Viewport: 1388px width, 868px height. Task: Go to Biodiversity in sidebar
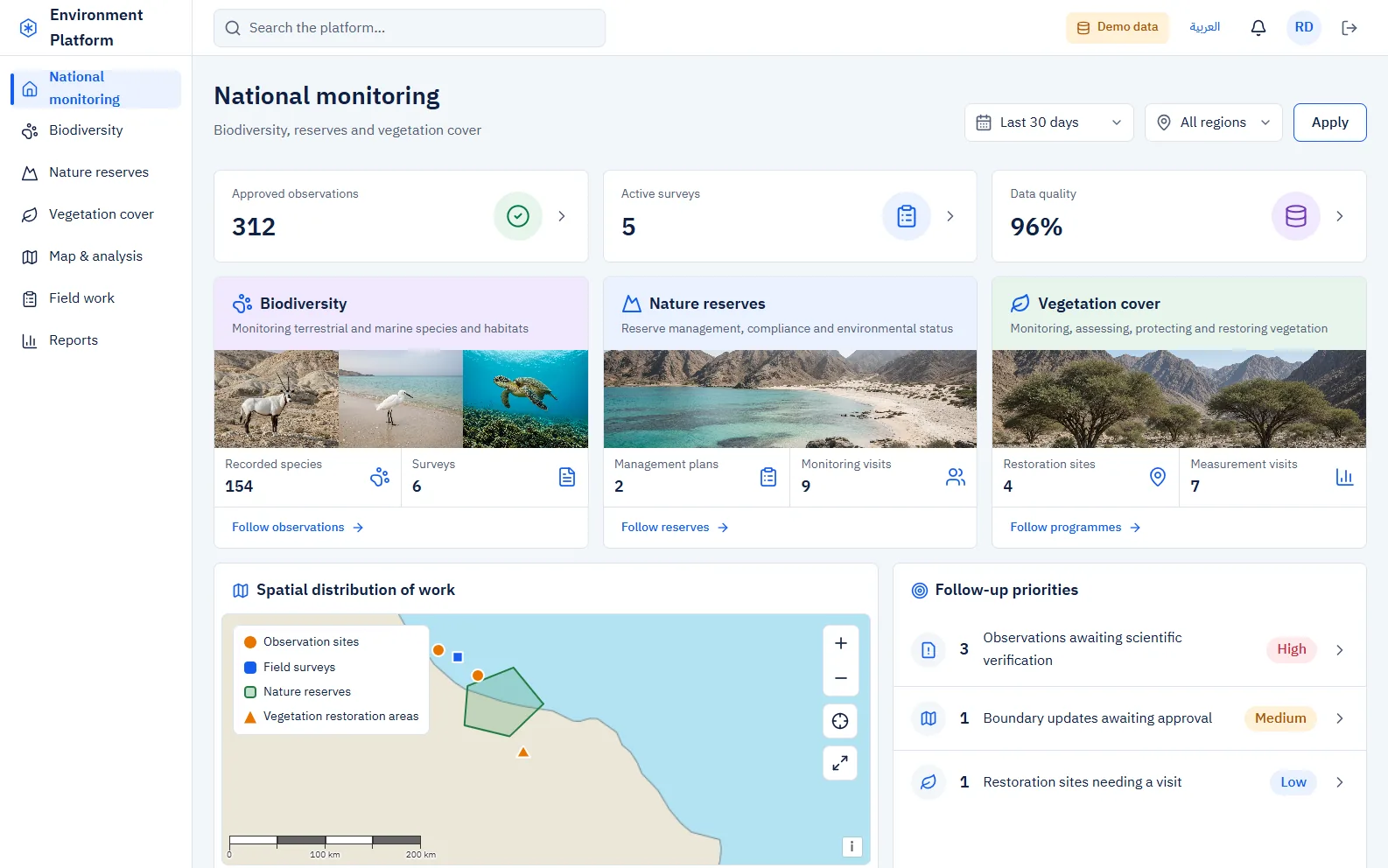coord(96,130)
